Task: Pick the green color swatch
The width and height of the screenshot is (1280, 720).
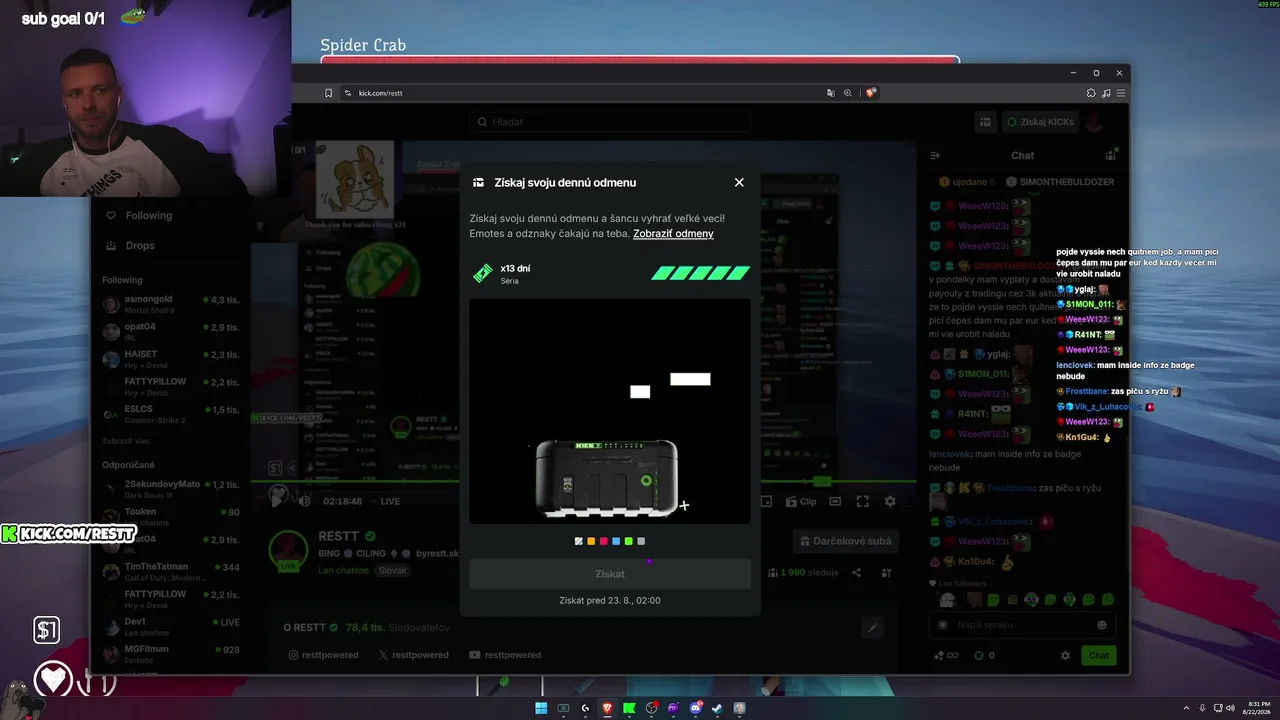Action: (628, 541)
